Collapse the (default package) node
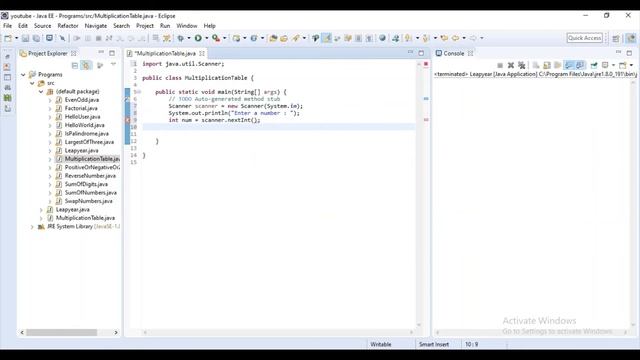 [41, 91]
